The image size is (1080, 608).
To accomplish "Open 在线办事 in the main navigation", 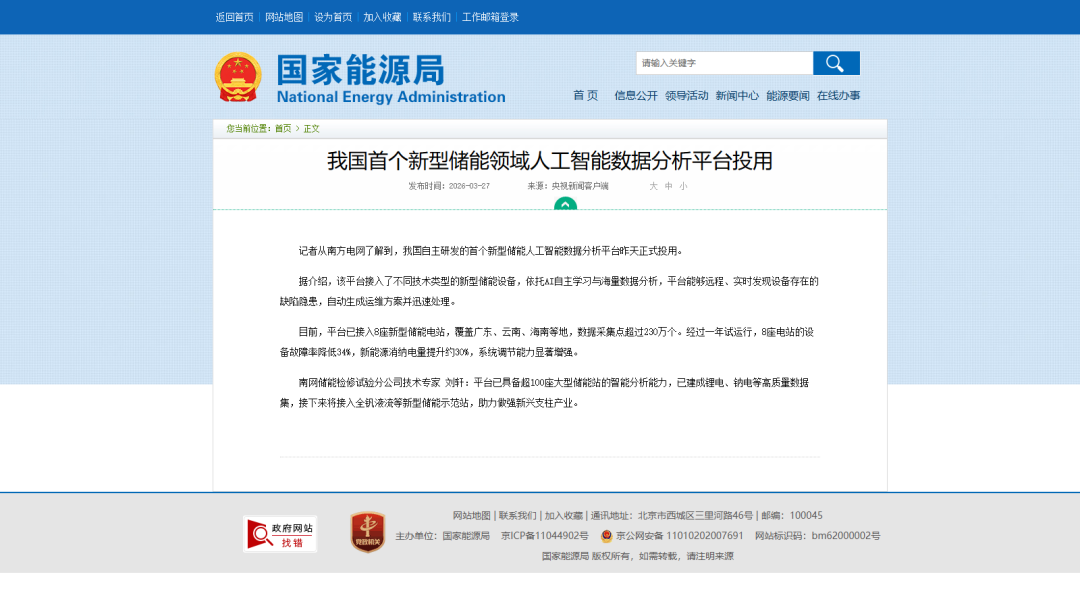I will coord(838,96).
